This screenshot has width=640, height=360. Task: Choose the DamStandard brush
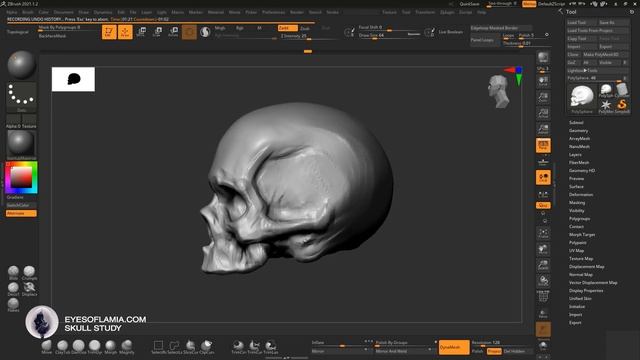(79, 347)
